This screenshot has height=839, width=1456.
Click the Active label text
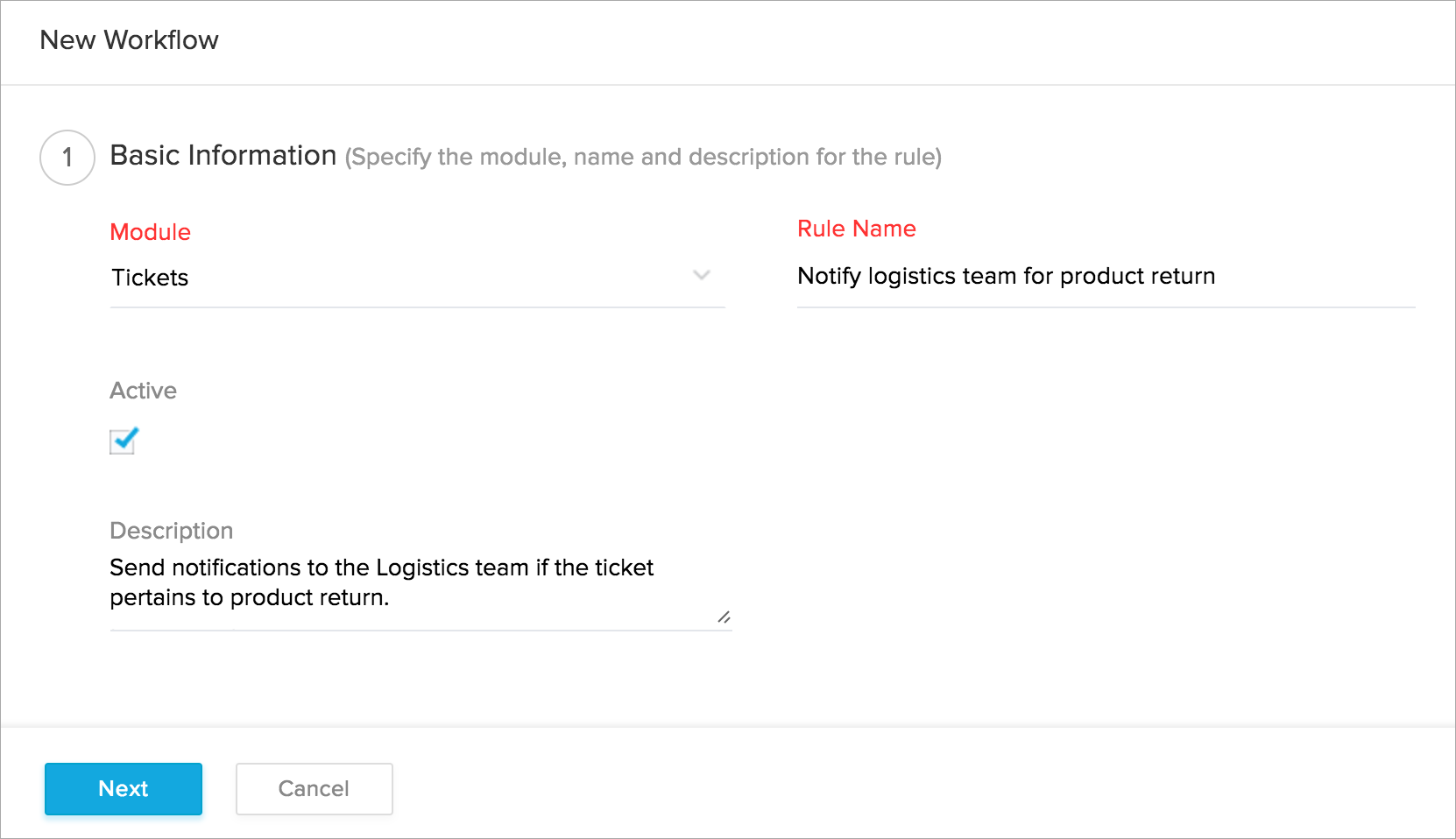pyautogui.click(x=143, y=391)
